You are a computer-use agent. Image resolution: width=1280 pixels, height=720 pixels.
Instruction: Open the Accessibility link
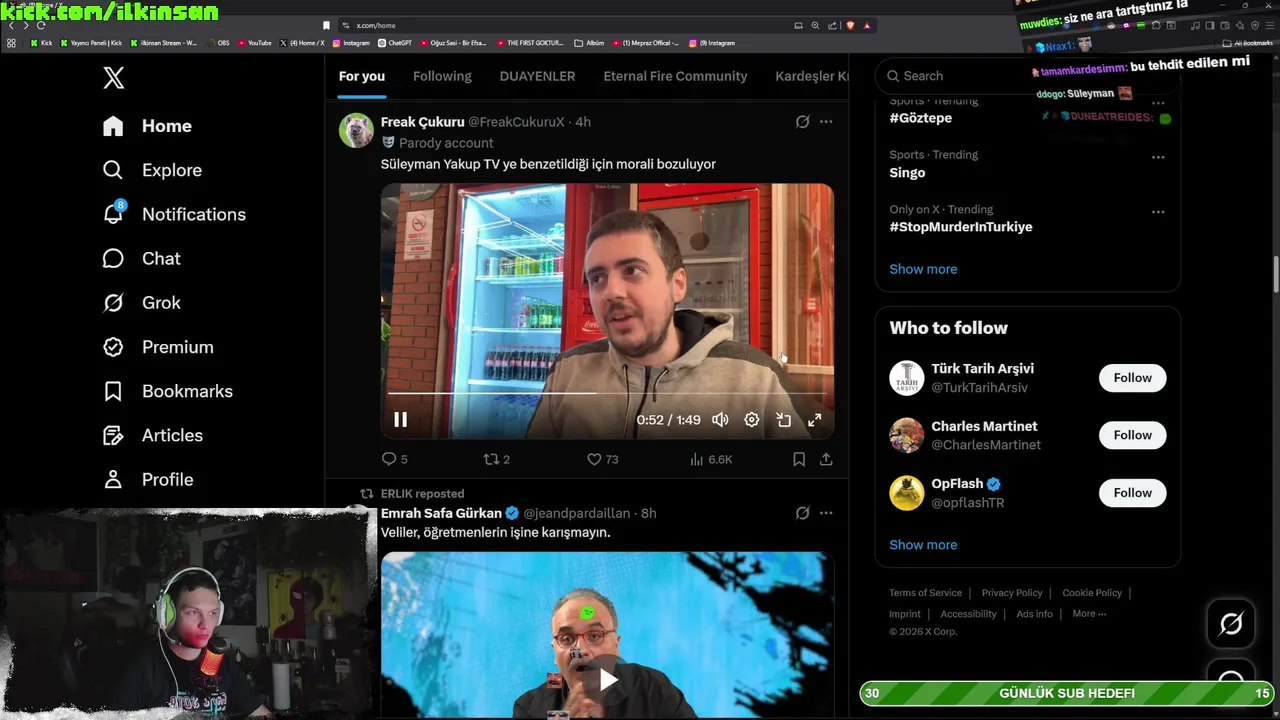pyautogui.click(x=968, y=614)
